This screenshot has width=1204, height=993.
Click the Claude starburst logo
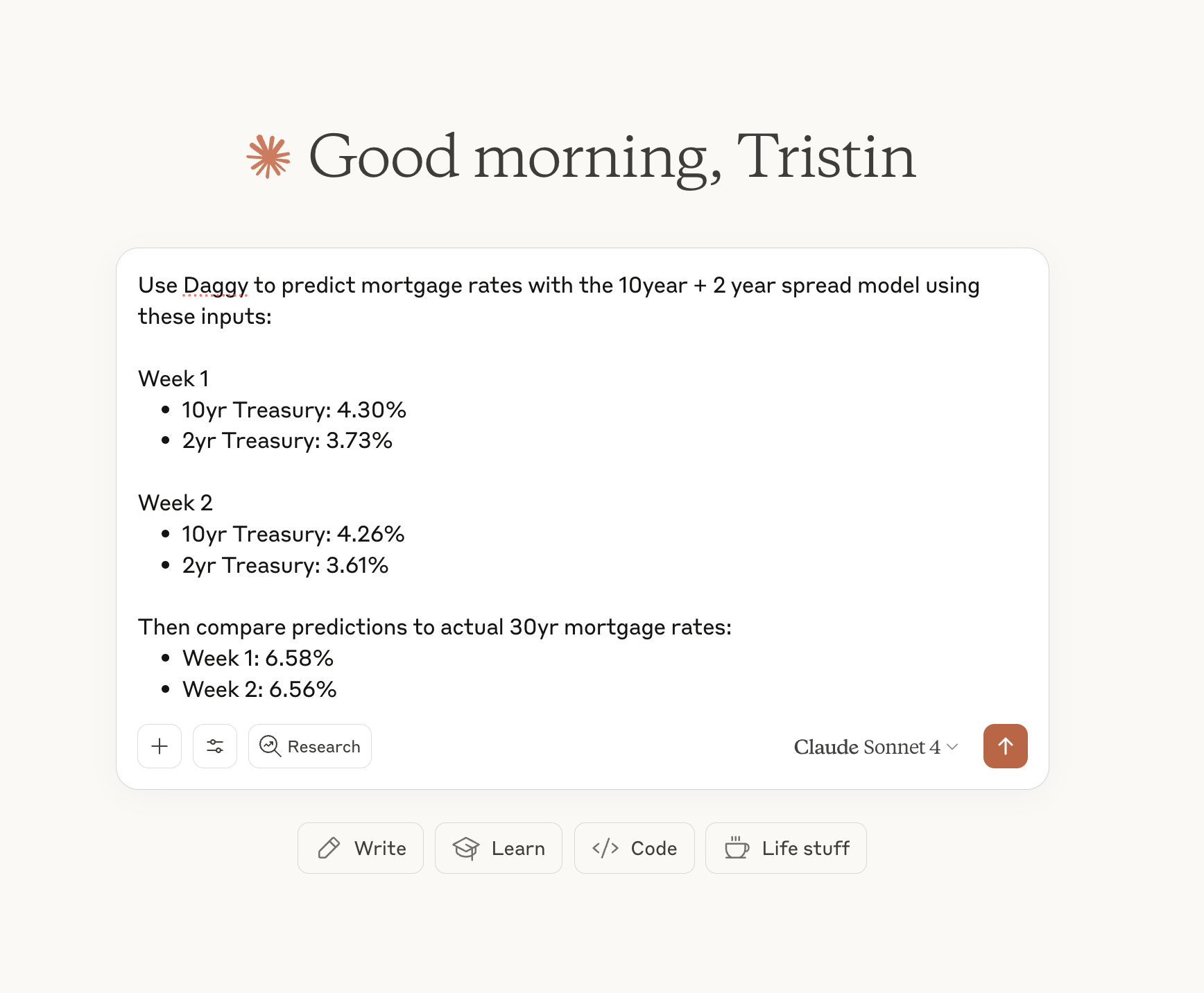tap(268, 157)
